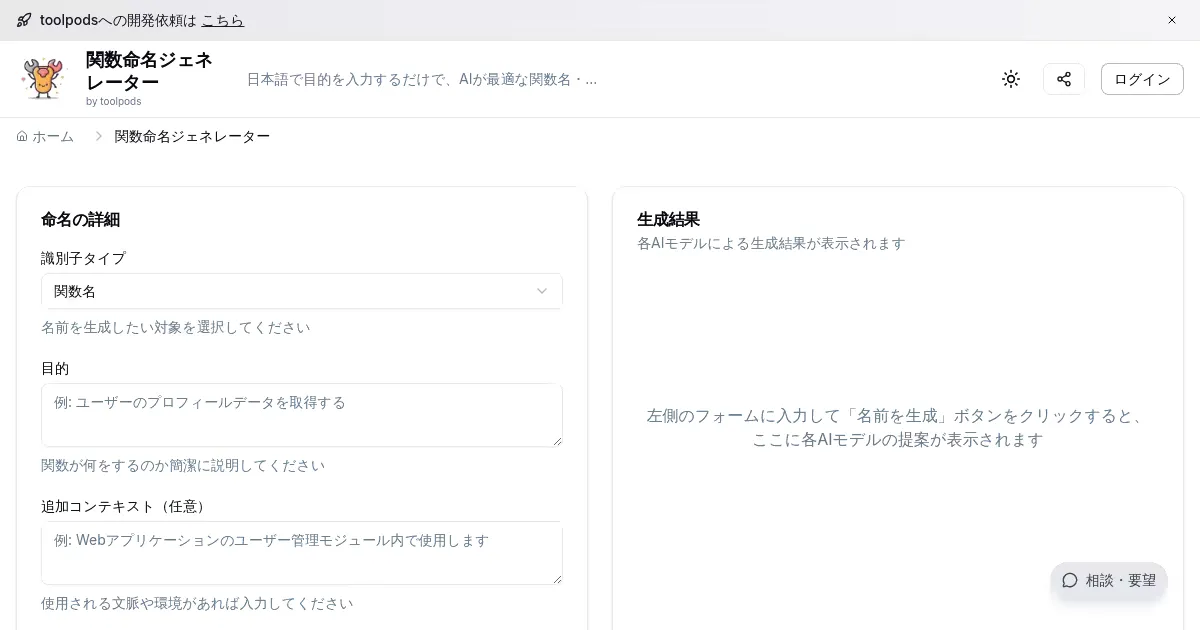Click the rocket icon in announcement banner
The image size is (1200, 630).
click(24, 20)
